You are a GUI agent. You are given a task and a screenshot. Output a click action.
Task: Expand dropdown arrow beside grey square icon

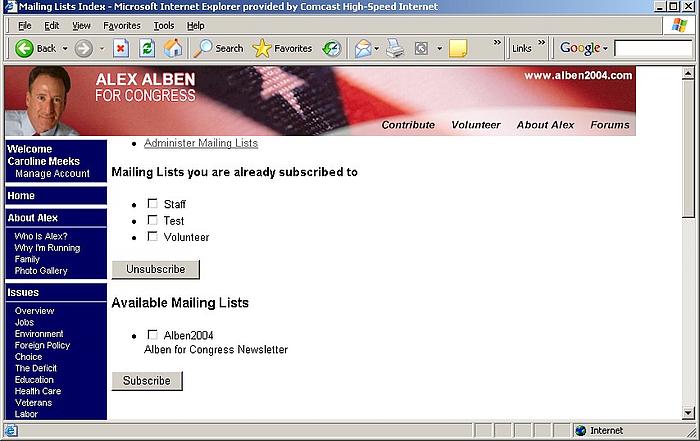[x=439, y=48]
